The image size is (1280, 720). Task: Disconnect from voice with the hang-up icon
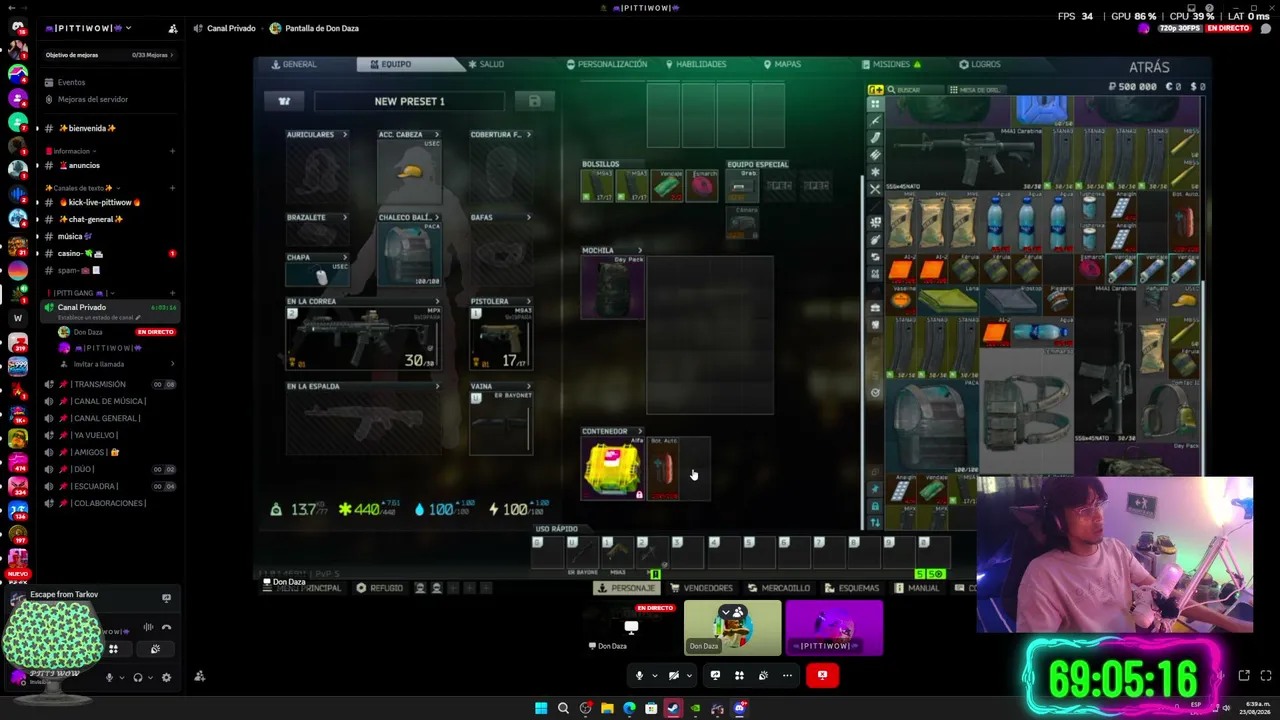pyautogui.click(x=166, y=628)
